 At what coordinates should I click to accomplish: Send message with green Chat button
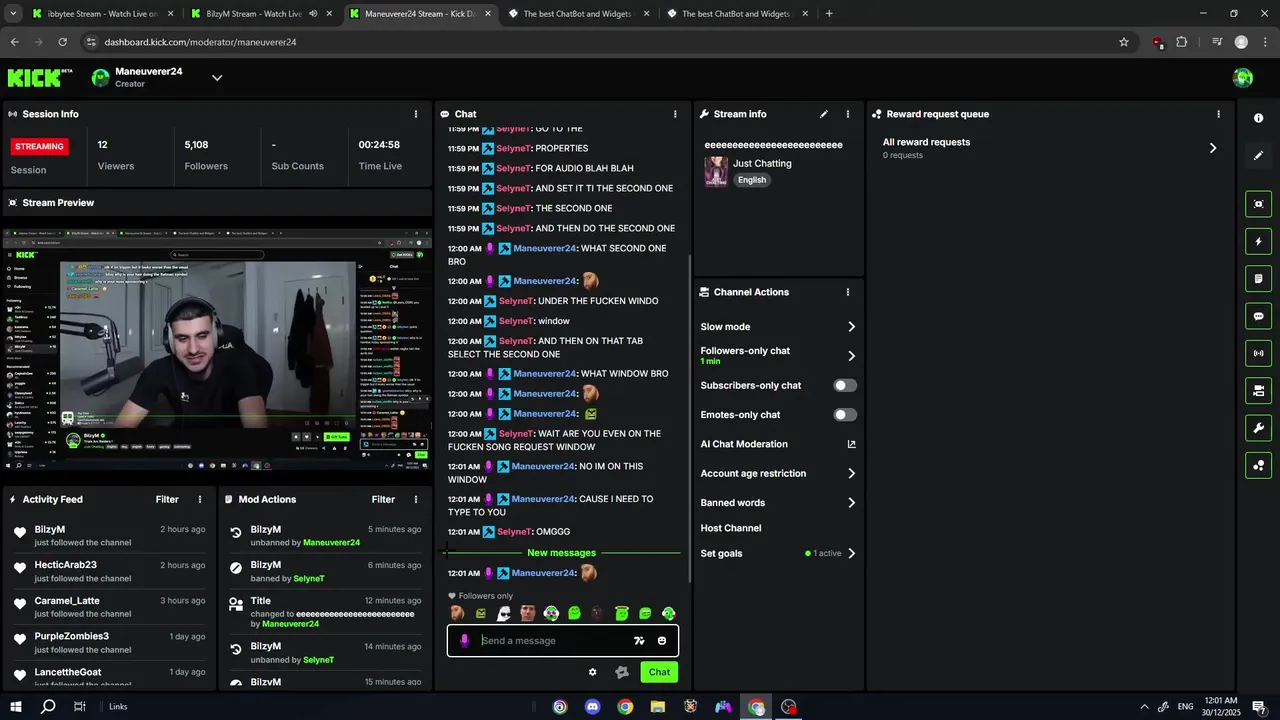point(659,672)
